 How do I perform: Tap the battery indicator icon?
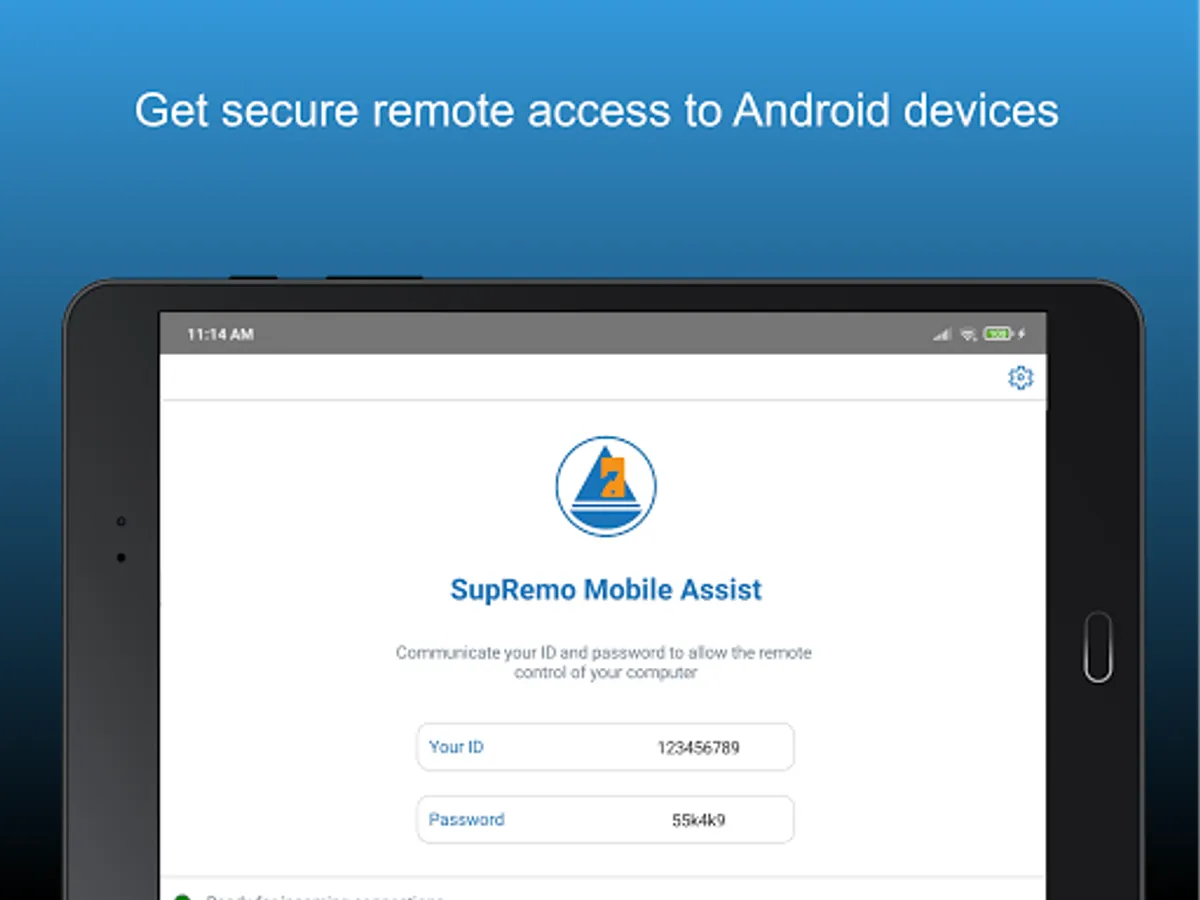[x=997, y=334]
